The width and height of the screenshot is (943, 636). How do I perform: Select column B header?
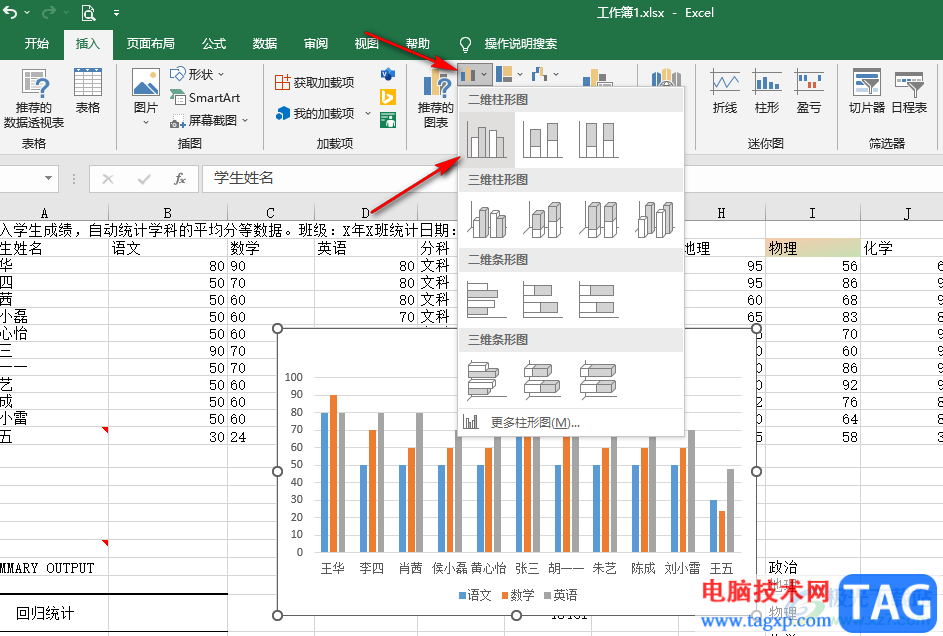click(168, 213)
